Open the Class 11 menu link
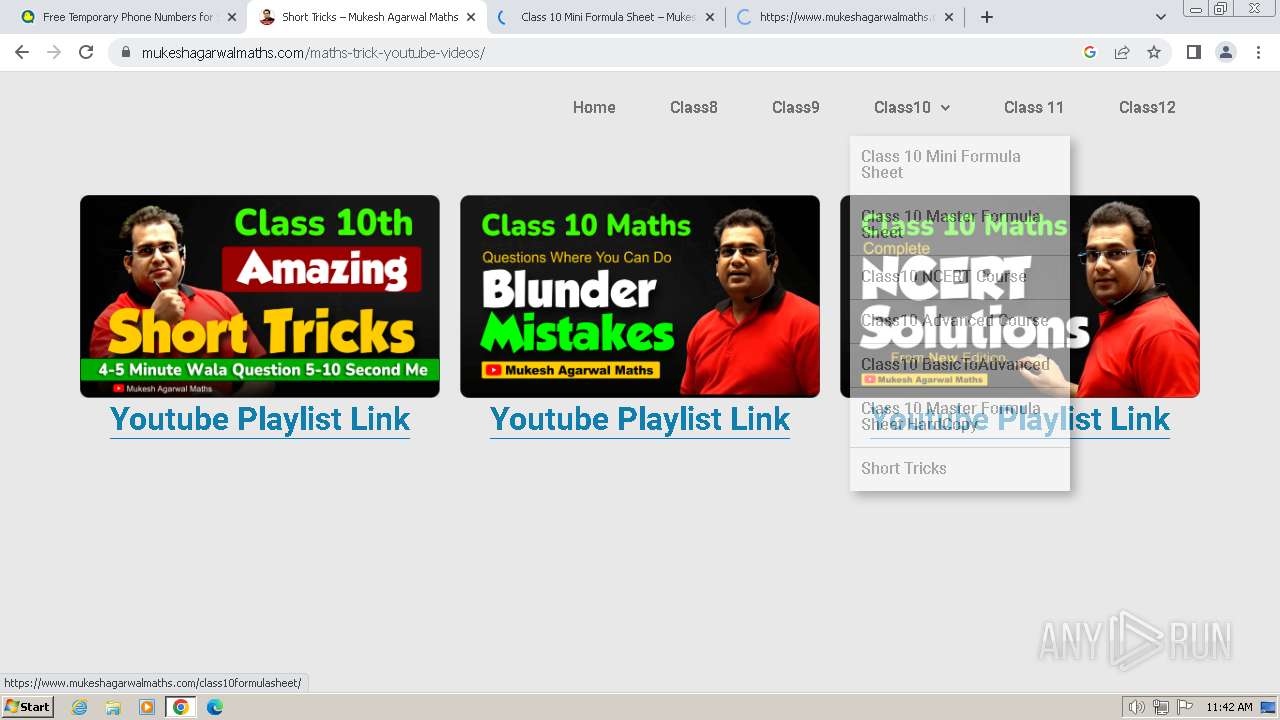The width and height of the screenshot is (1280, 720). pos(1034,107)
